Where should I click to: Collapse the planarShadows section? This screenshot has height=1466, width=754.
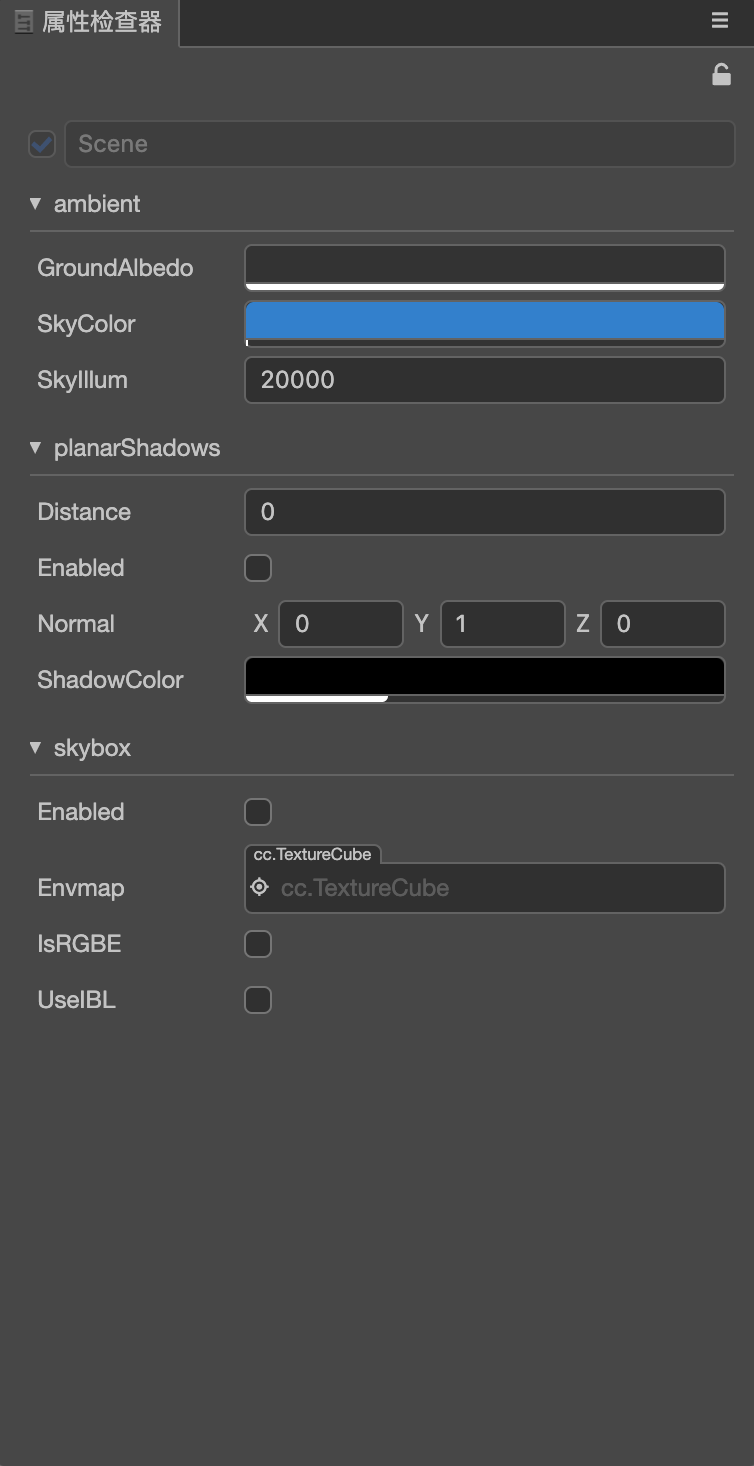[x=36, y=448]
